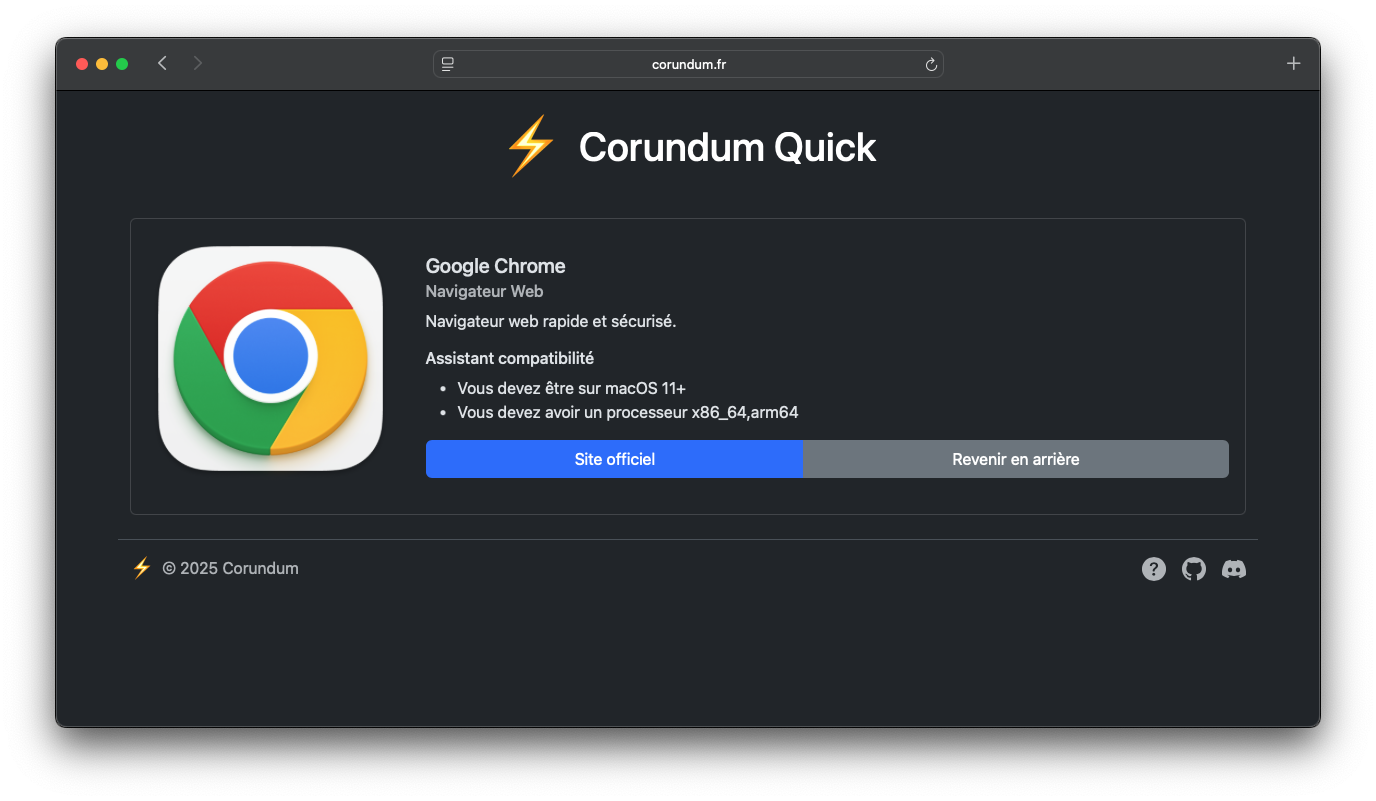Click the Corundum Quick page title
Image resolution: width=1376 pixels, height=801 pixels.
[x=727, y=147]
